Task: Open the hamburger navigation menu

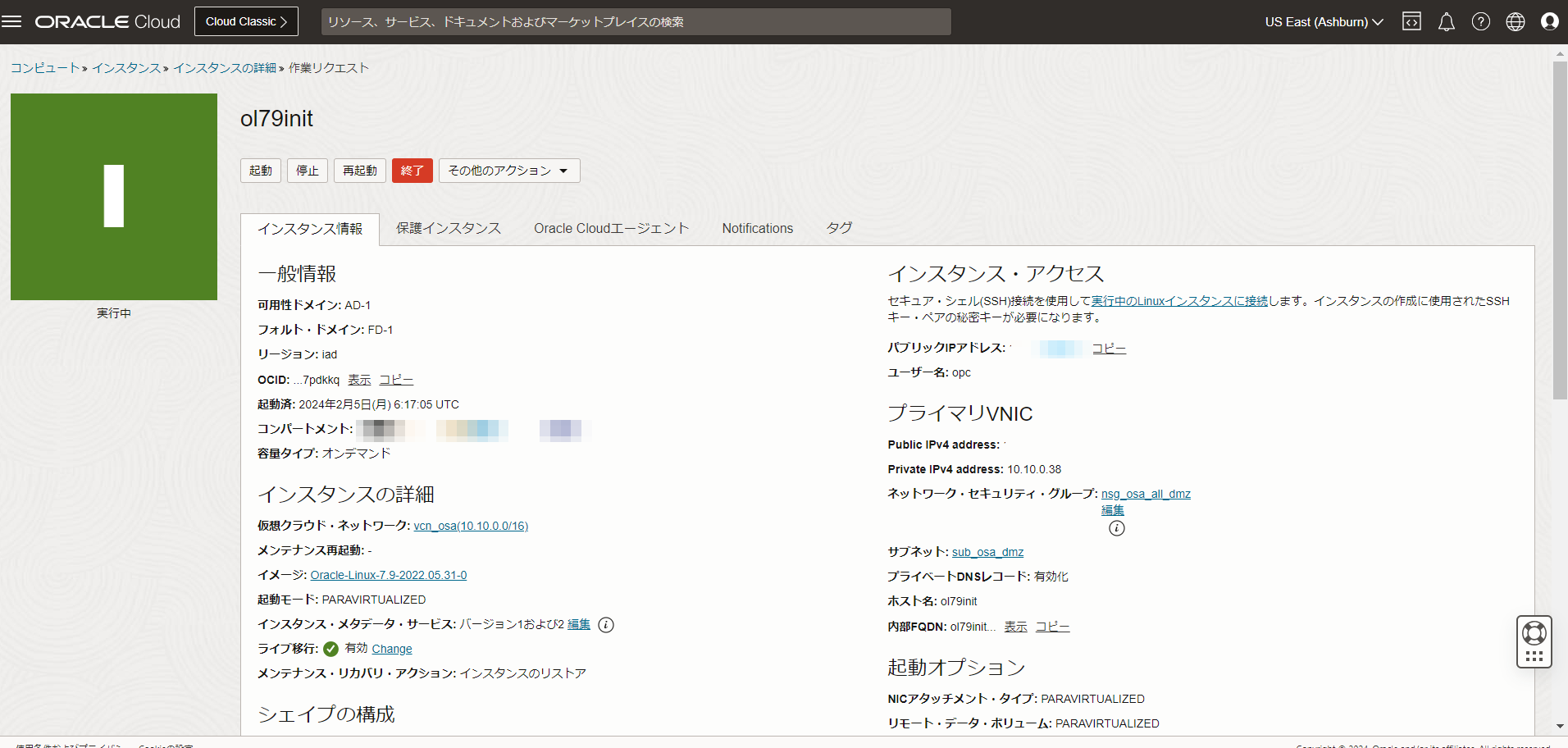Action: [11, 22]
